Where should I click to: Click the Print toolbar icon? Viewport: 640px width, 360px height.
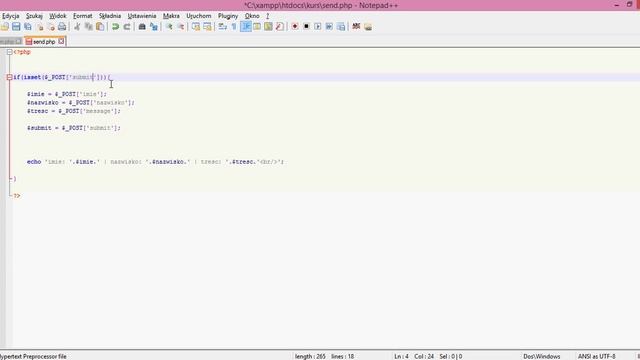[62, 27]
